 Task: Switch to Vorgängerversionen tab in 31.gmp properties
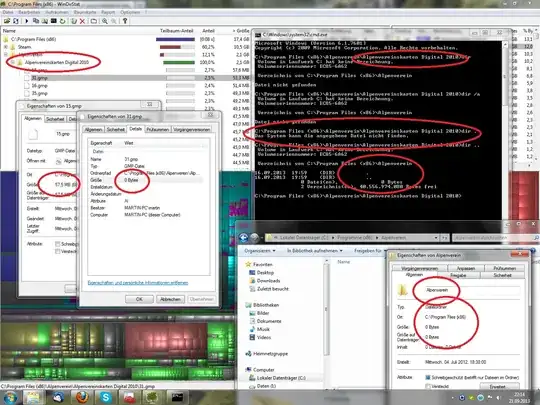coord(191,129)
